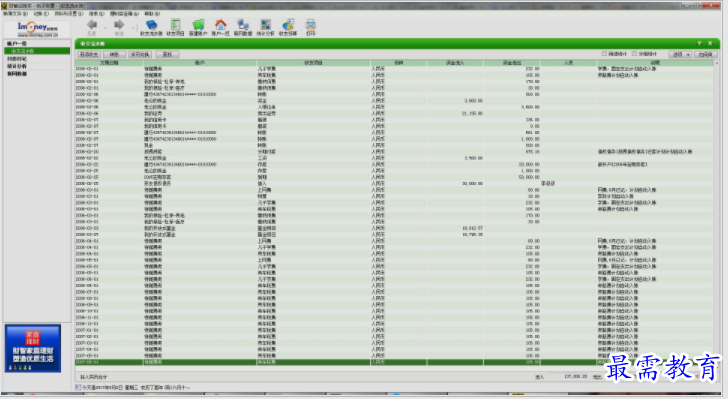Select the fifth bold item in left sidebar
This screenshot has width=728, height=399.
pyautogui.click(x=17, y=74)
